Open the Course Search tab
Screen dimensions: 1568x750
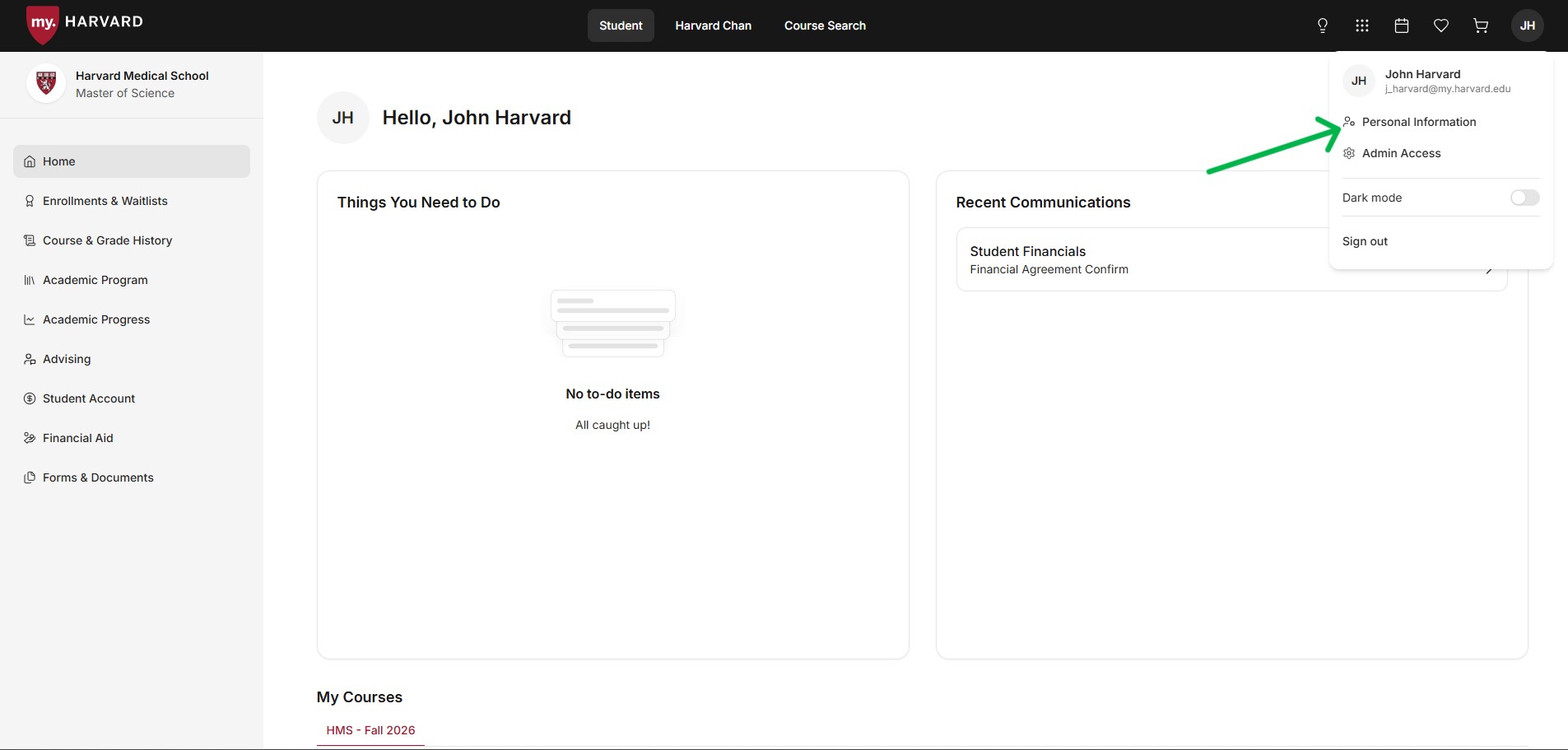(825, 26)
